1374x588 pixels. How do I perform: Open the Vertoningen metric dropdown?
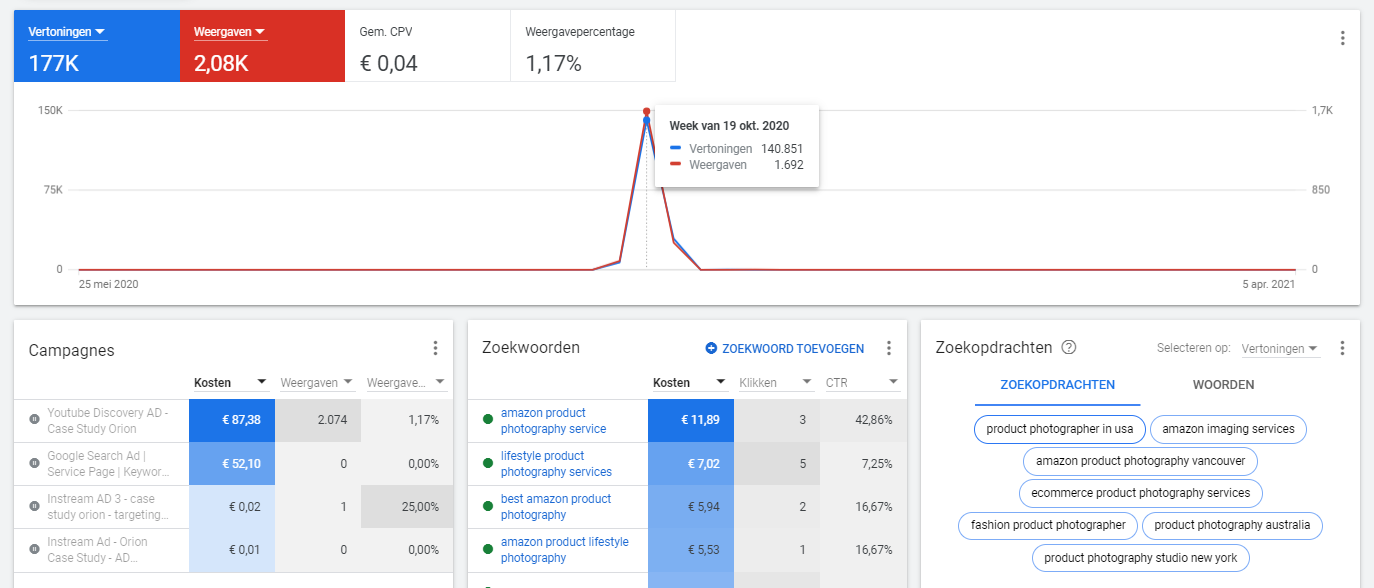[67, 32]
